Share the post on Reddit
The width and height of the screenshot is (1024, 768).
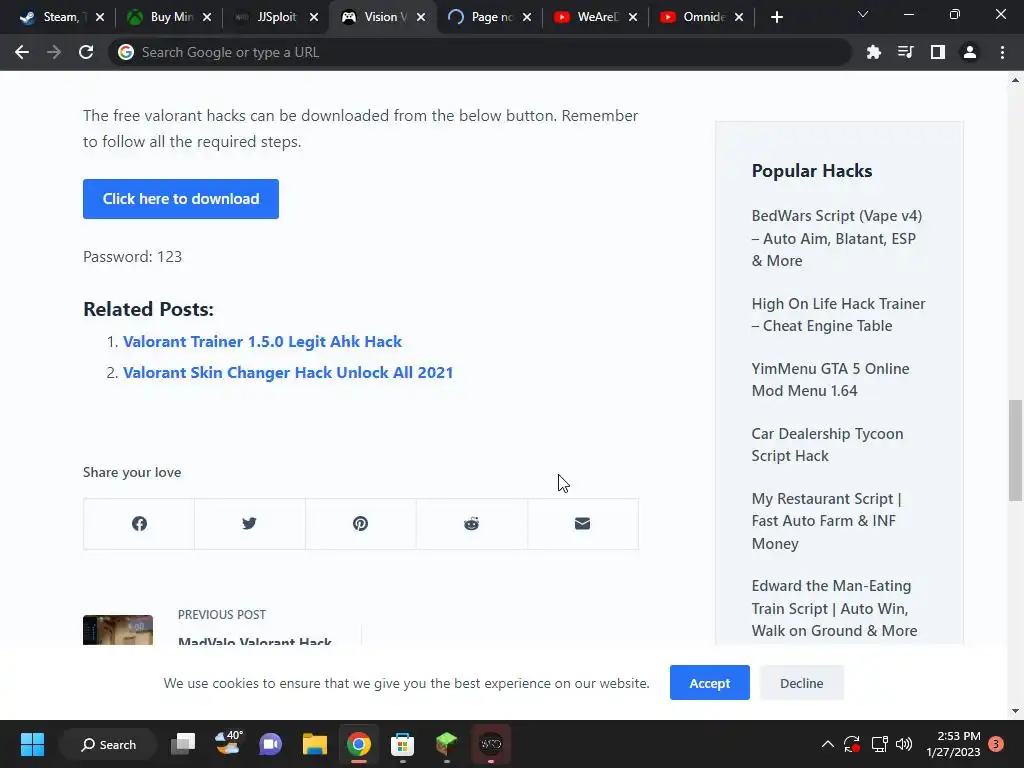pos(472,524)
